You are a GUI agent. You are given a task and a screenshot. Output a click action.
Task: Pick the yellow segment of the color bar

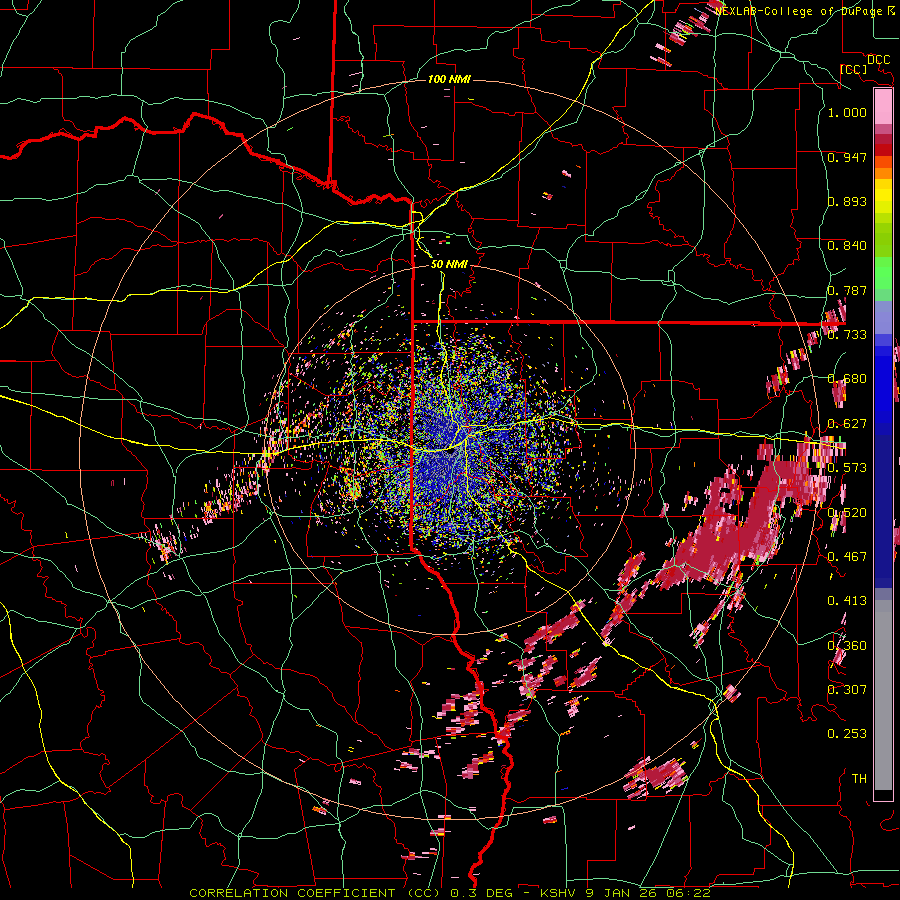coord(883,197)
